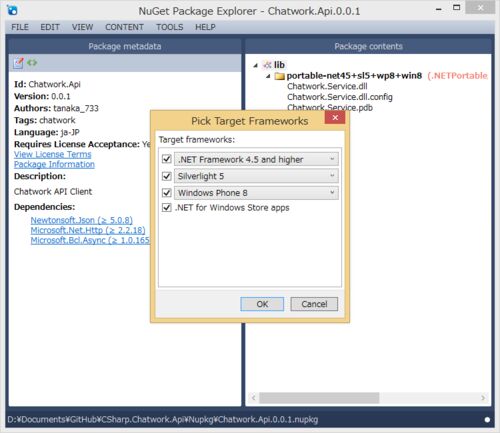Close the Pick Target Frameworks dialog

(x=335, y=117)
